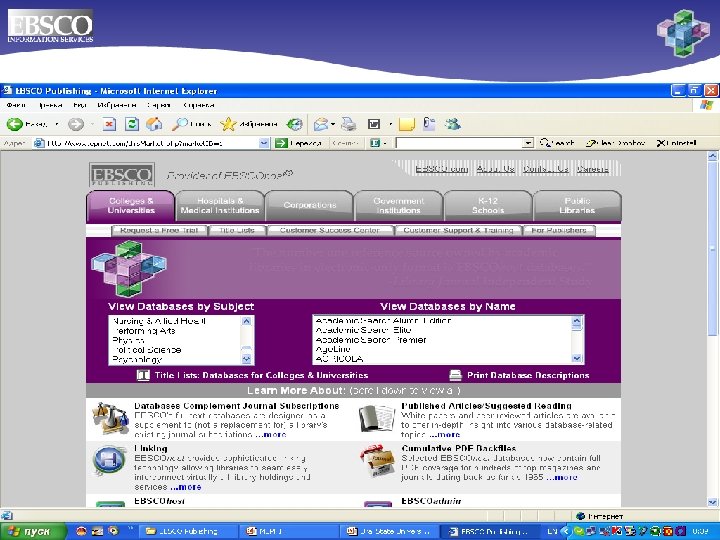Open Customer Success Center button

330,231
